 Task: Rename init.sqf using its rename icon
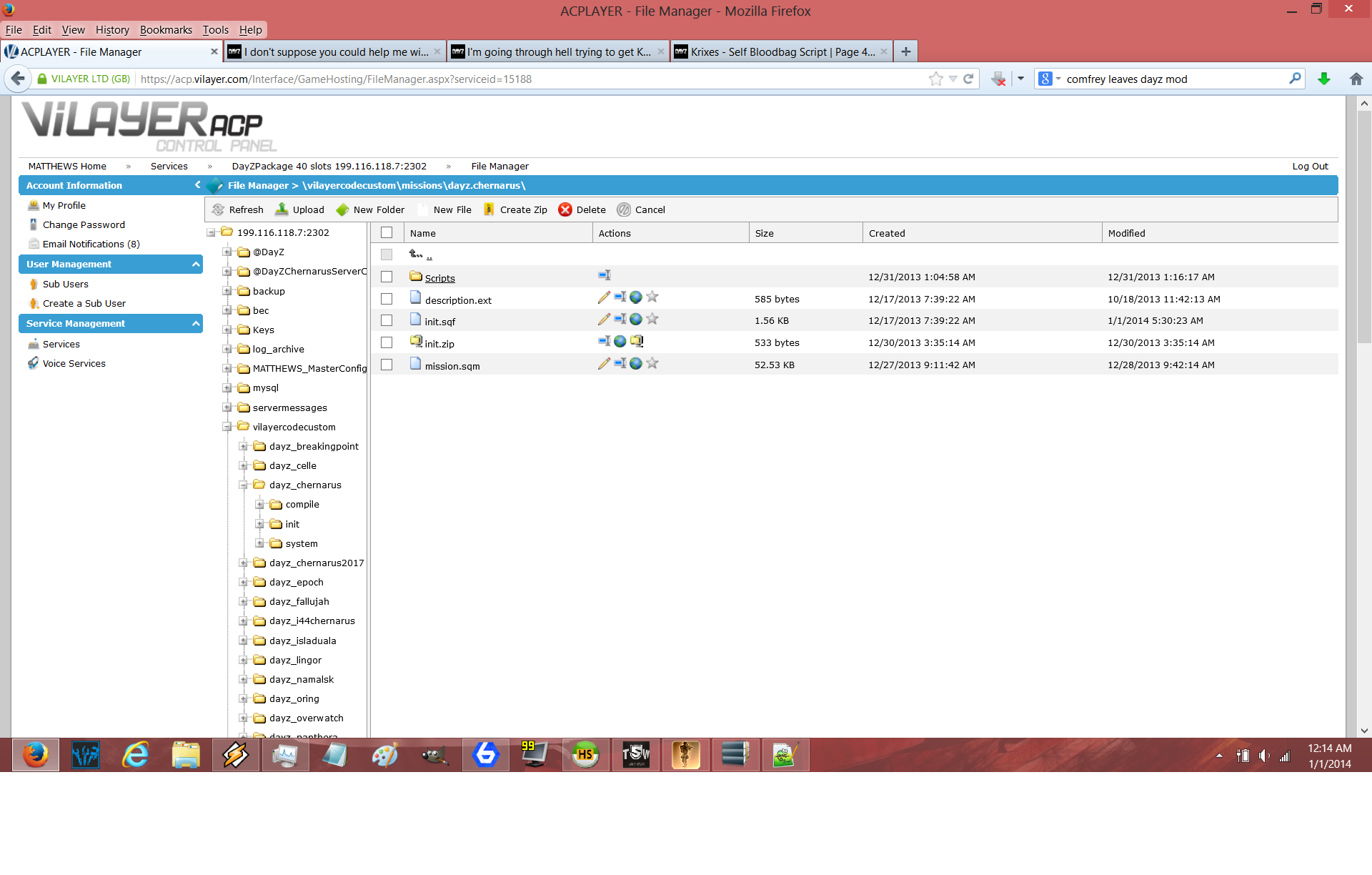[x=620, y=319]
